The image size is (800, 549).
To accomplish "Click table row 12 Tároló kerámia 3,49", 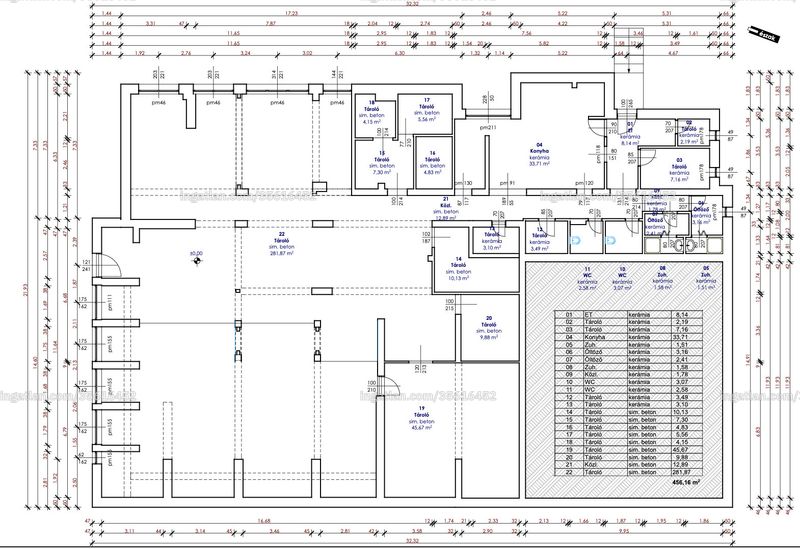I will coord(629,397).
